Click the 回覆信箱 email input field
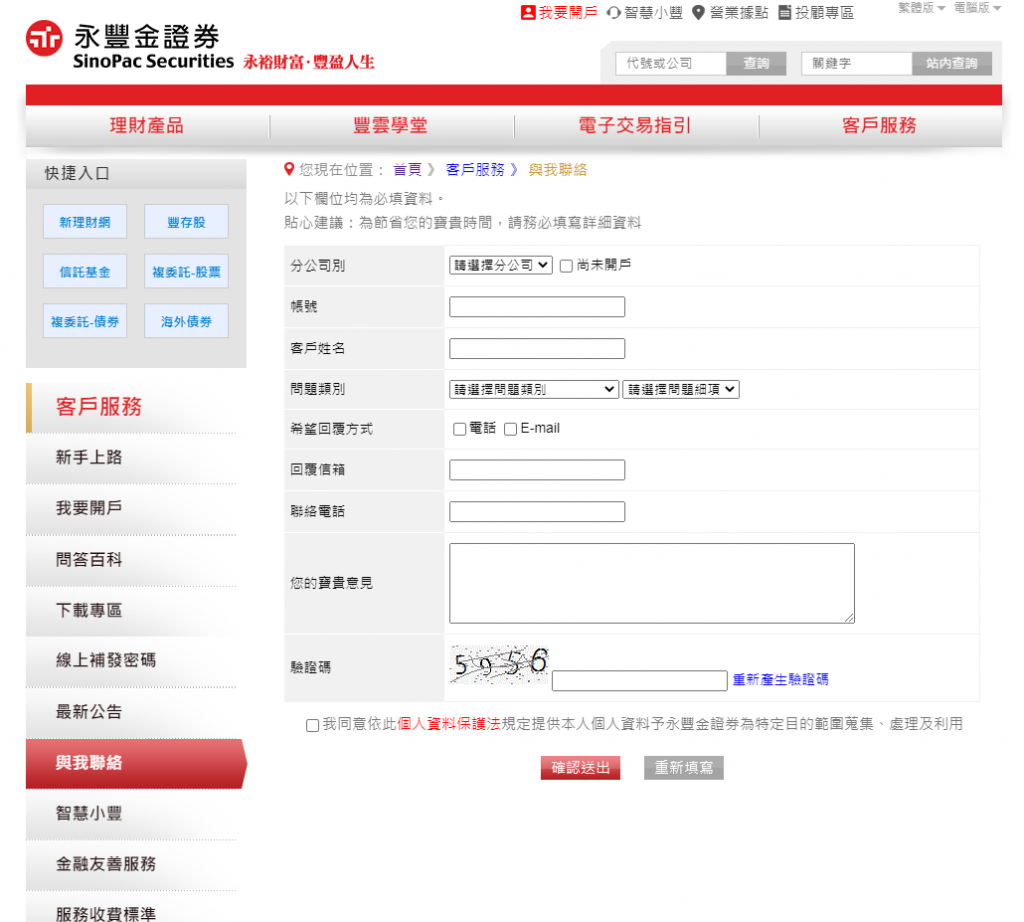The height and width of the screenshot is (922, 1024). pos(537,469)
